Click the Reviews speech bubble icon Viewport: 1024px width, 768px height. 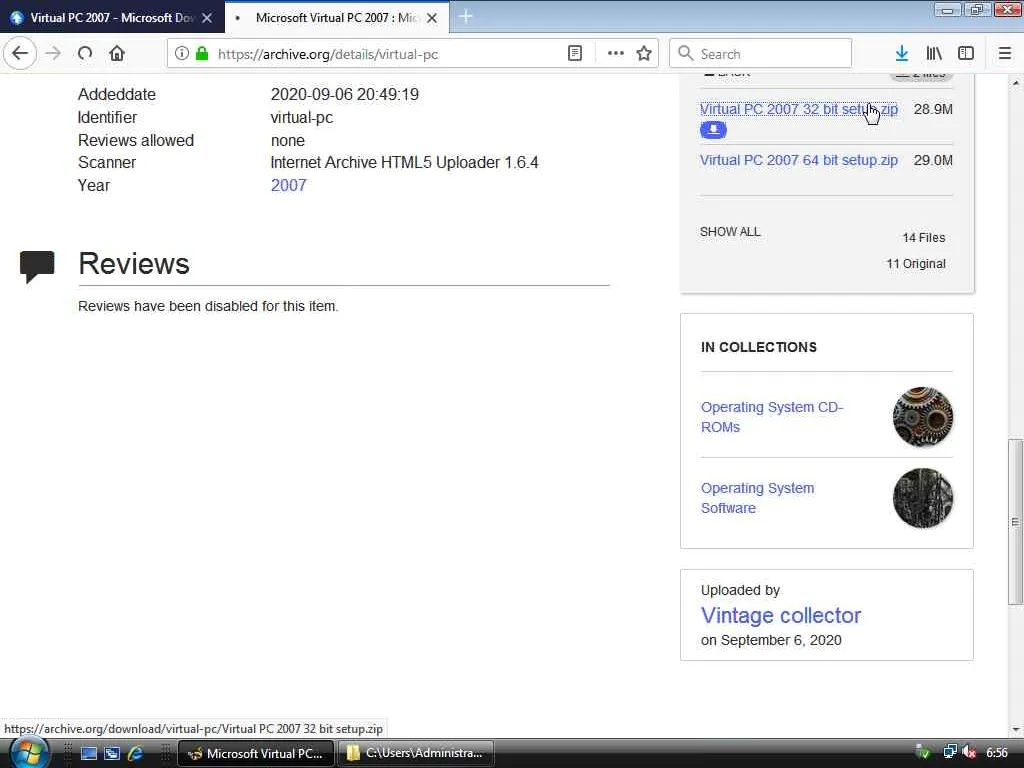pos(37,266)
